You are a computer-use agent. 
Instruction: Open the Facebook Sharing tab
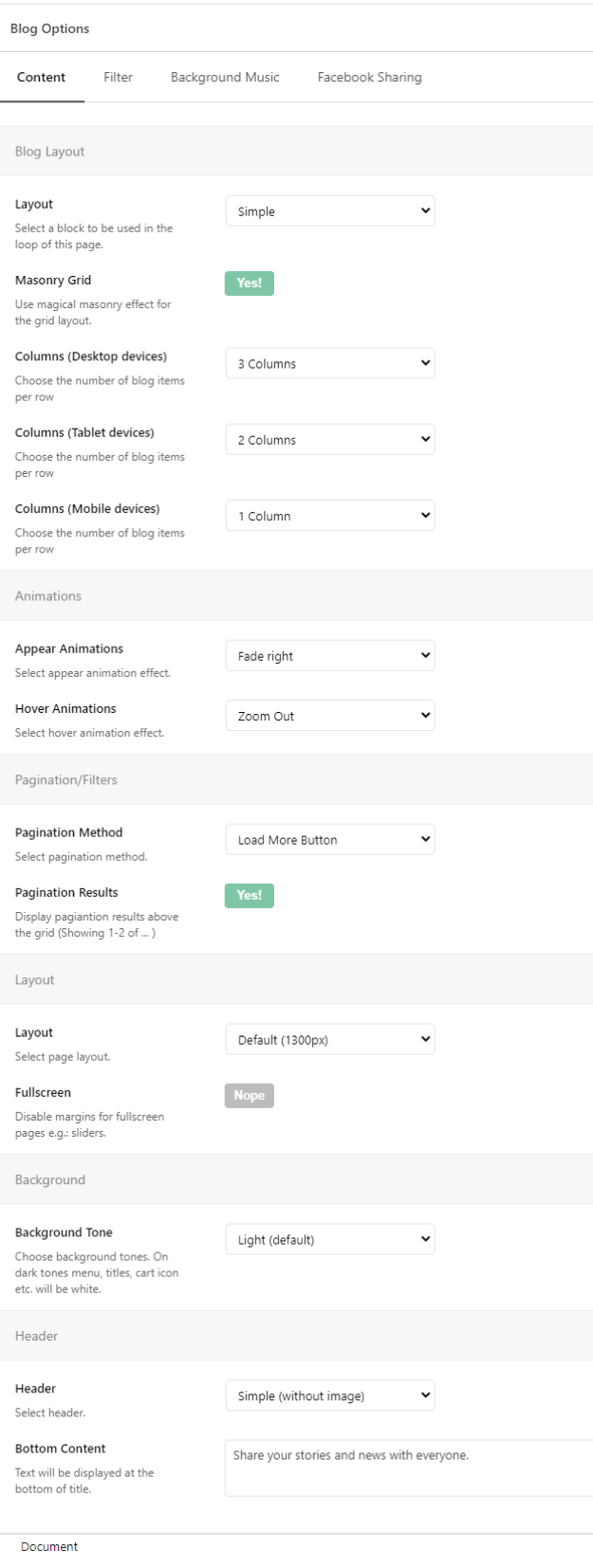pyautogui.click(x=369, y=78)
